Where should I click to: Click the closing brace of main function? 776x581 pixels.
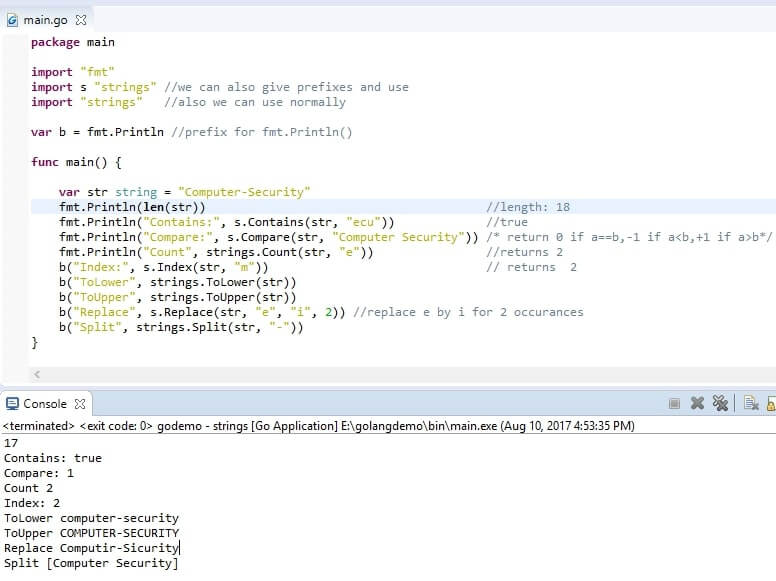click(34, 342)
